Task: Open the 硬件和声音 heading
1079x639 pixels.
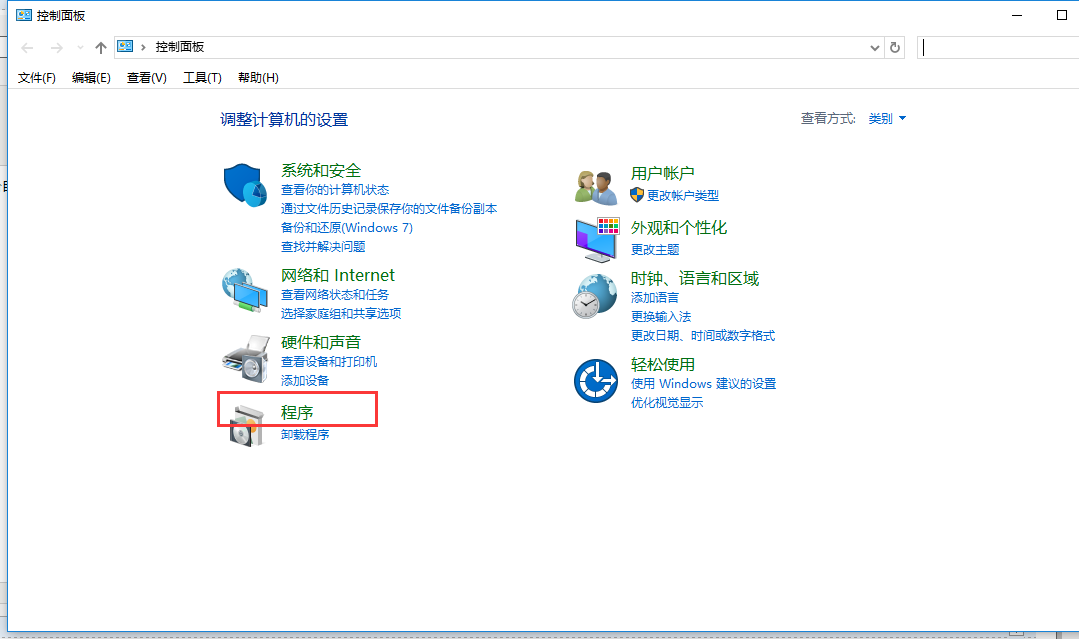Action: (321, 342)
